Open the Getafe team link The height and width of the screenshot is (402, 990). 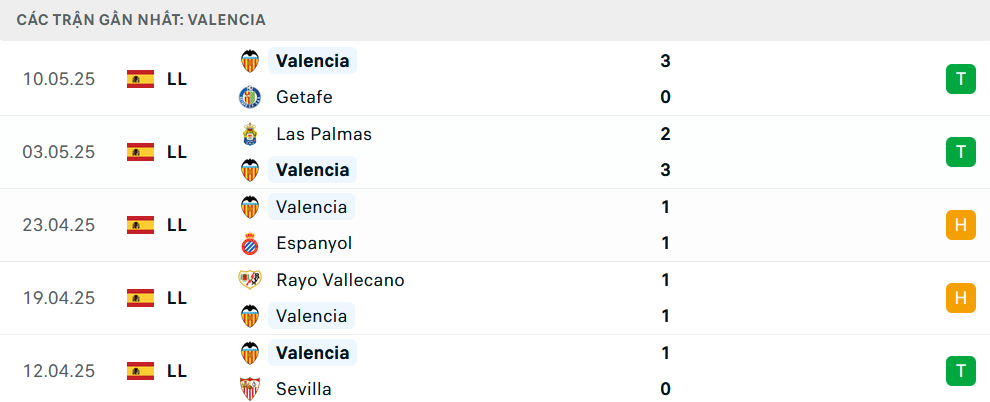coord(304,97)
